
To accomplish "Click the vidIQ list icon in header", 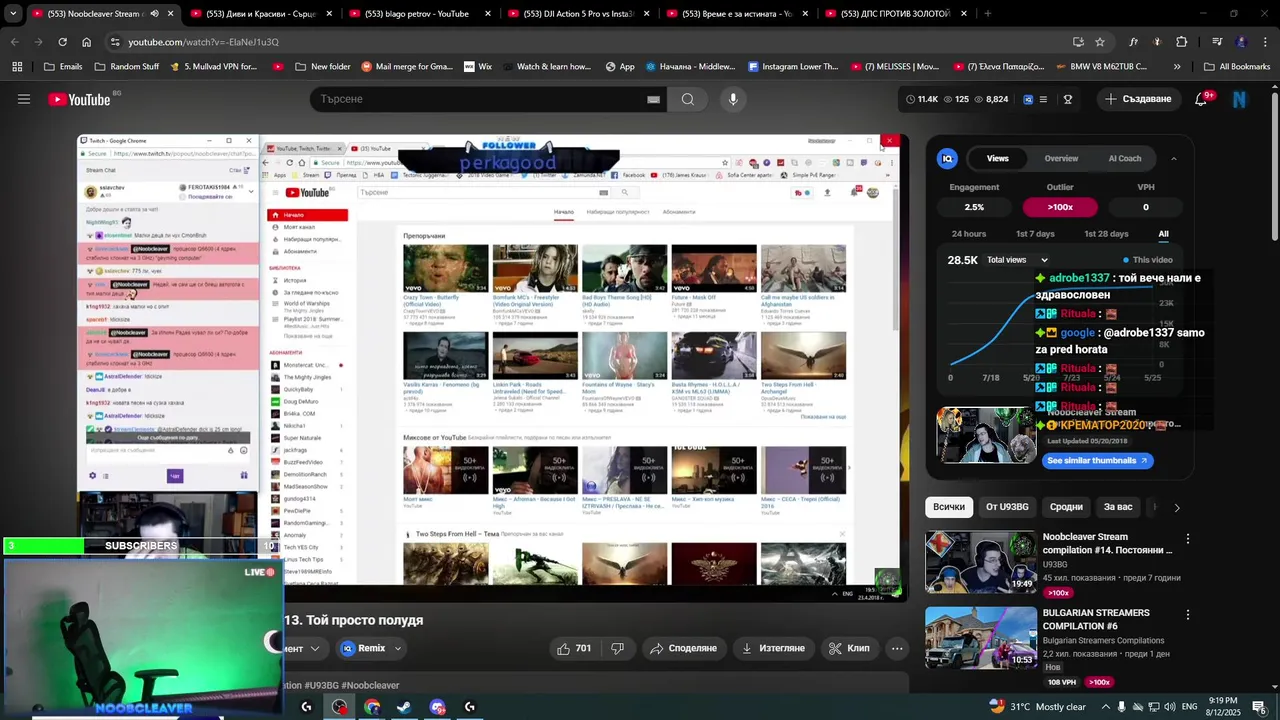I will coord(1043,99).
